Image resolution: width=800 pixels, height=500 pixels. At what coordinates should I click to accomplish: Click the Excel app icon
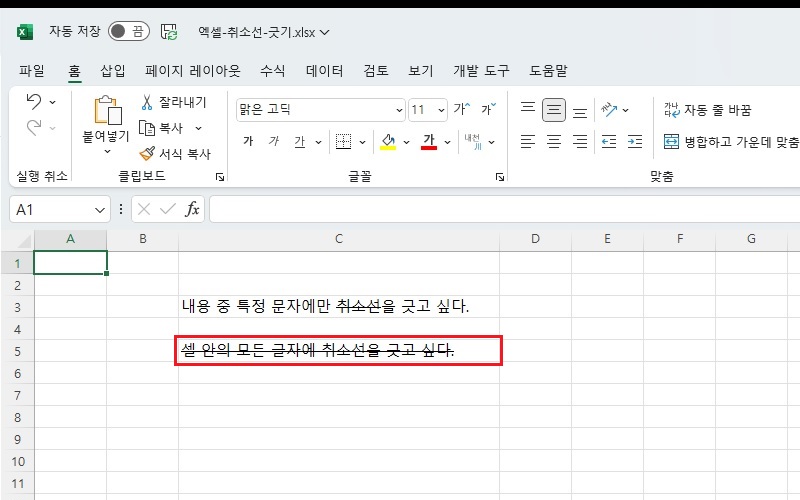click(24, 32)
